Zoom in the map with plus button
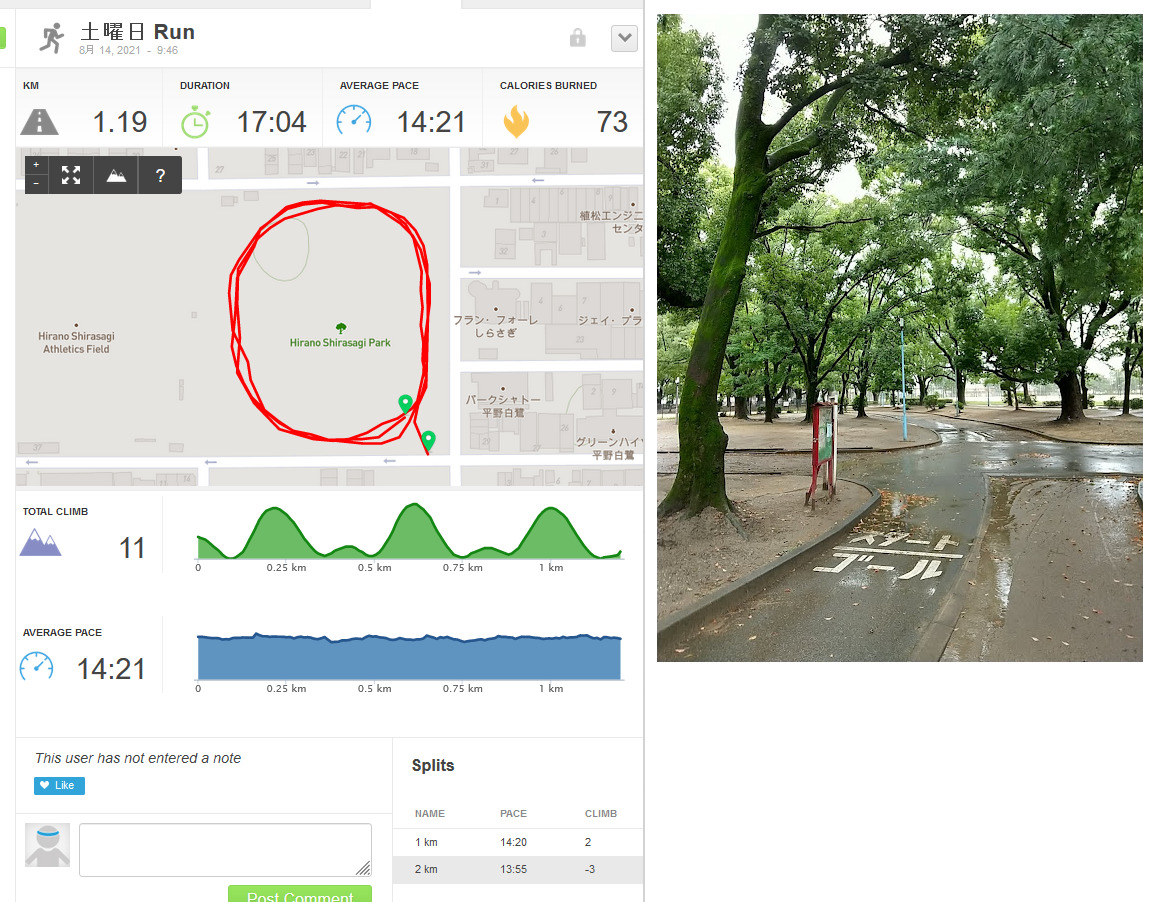Image resolution: width=1155 pixels, height=902 pixels. click(36, 165)
